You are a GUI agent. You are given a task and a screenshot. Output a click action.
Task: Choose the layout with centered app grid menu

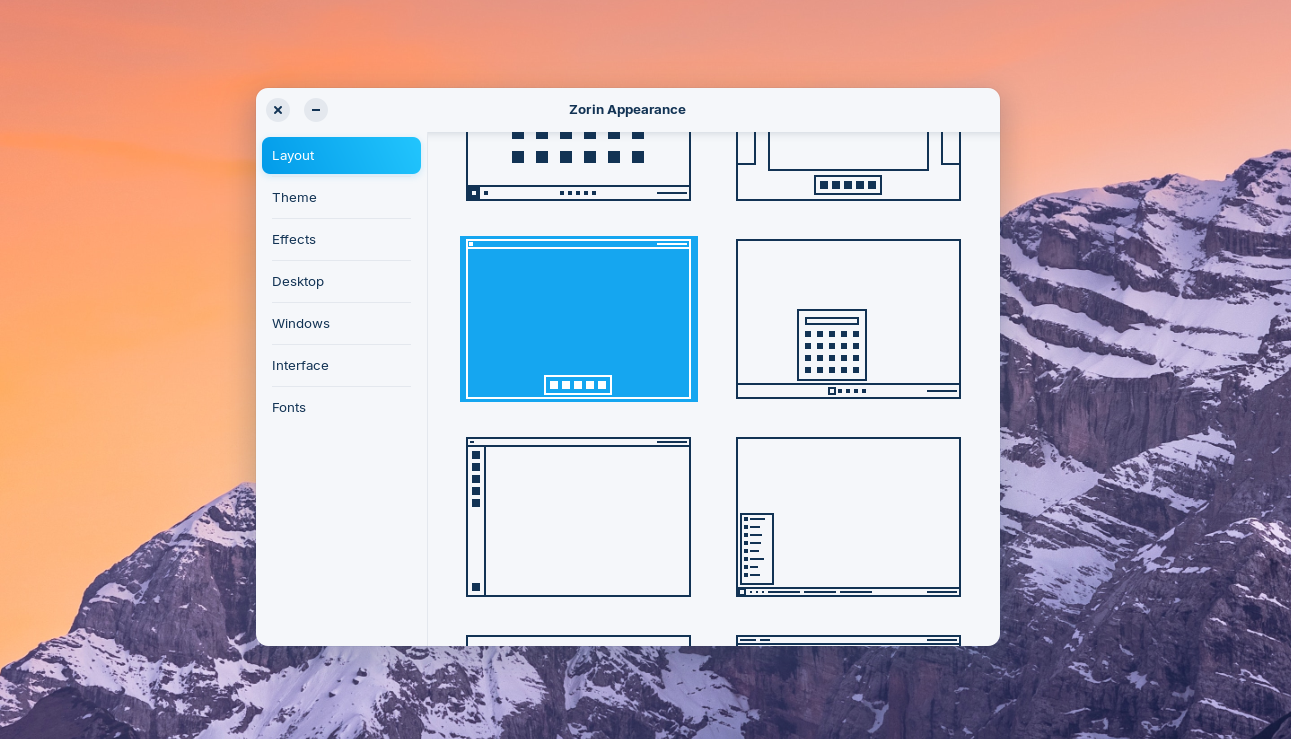[x=848, y=319]
